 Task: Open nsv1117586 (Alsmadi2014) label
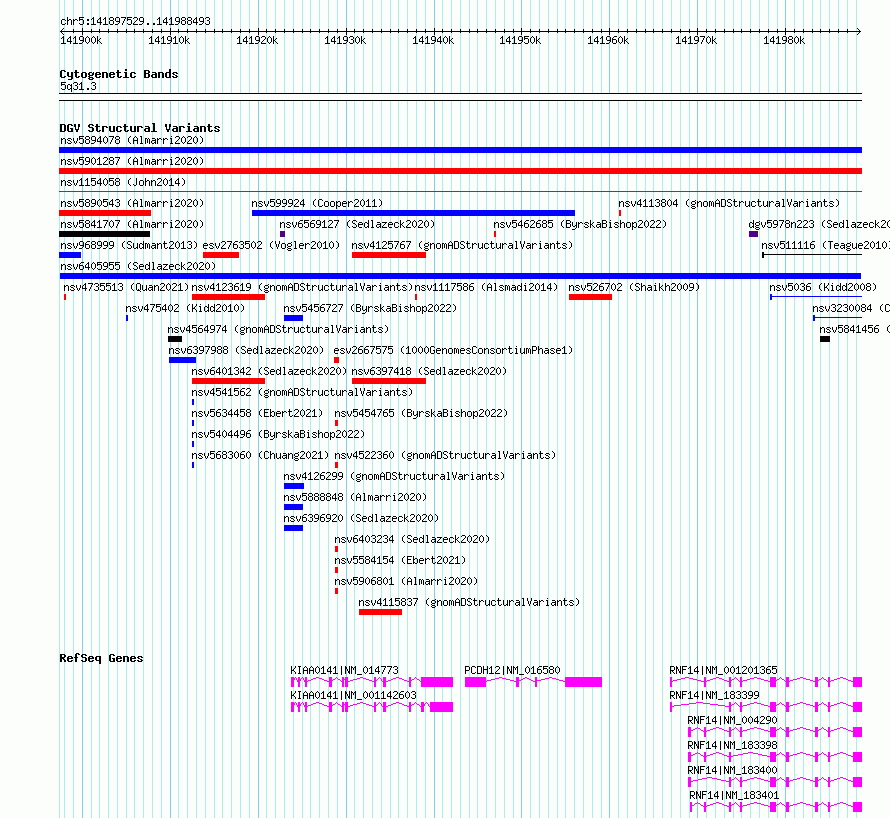pyautogui.click(x=486, y=287)
